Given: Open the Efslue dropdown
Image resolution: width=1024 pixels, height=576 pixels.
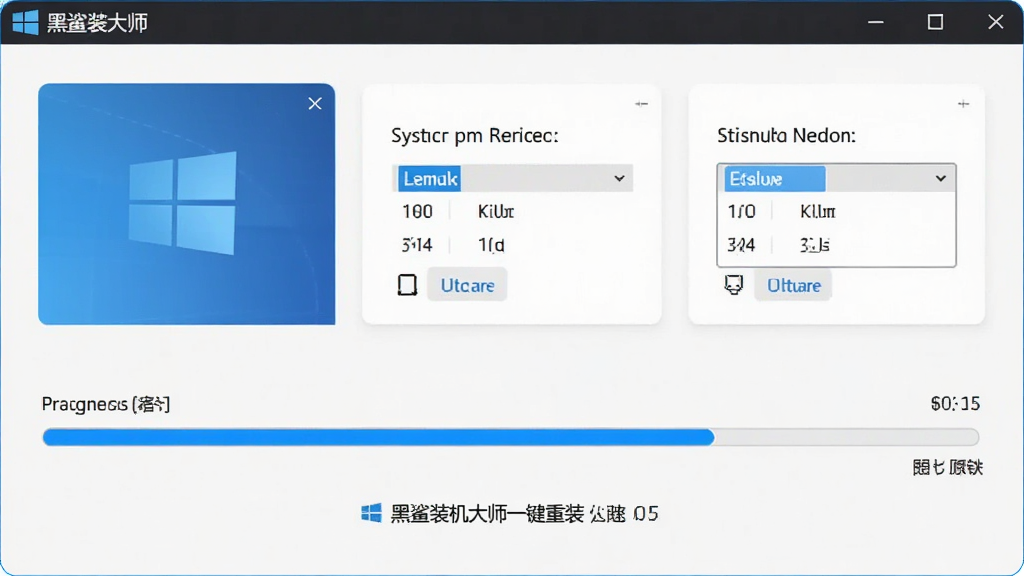Looking at the screenshot, I should (x=836, y=178).
